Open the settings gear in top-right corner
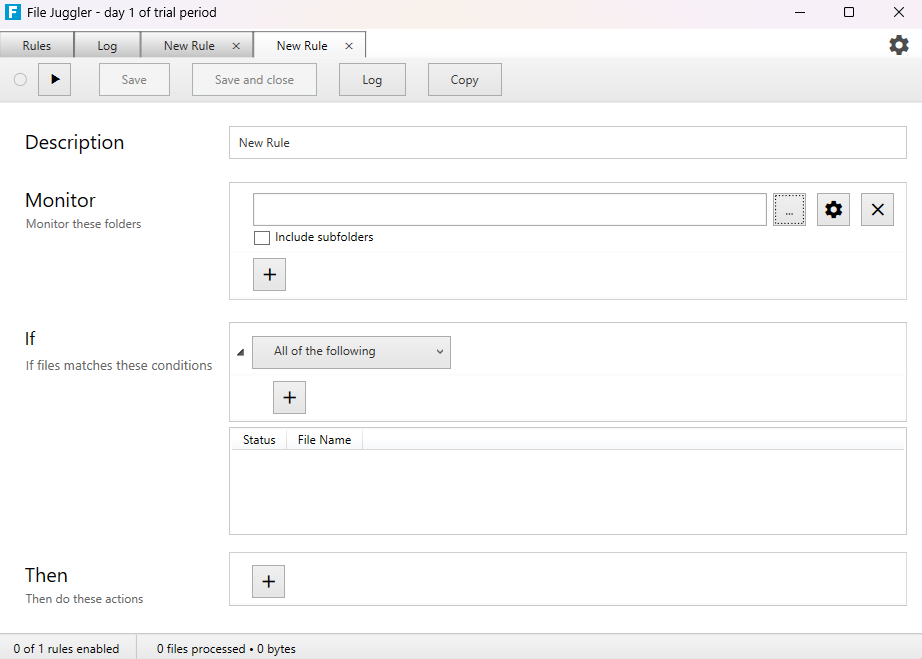The height and width of the screenshot is (659, 922). point(898,45)
